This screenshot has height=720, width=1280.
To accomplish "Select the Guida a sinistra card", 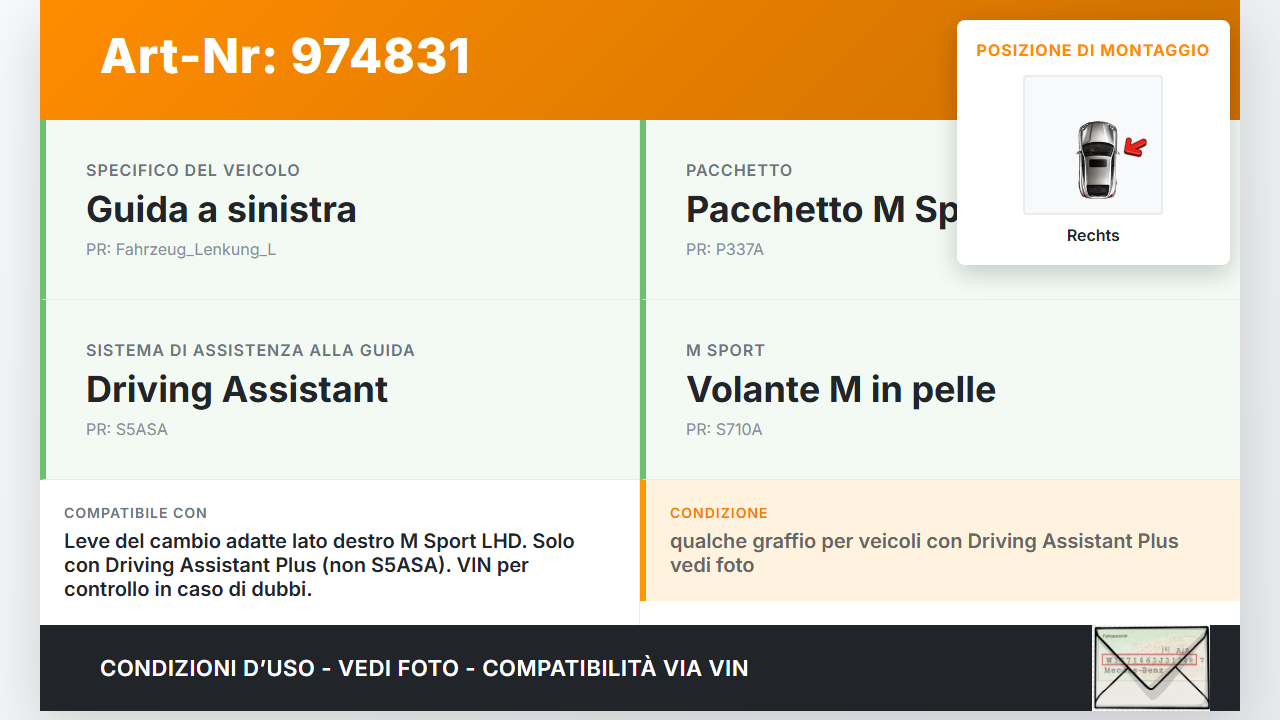I will pyautogui.click(x=340, y=210).
